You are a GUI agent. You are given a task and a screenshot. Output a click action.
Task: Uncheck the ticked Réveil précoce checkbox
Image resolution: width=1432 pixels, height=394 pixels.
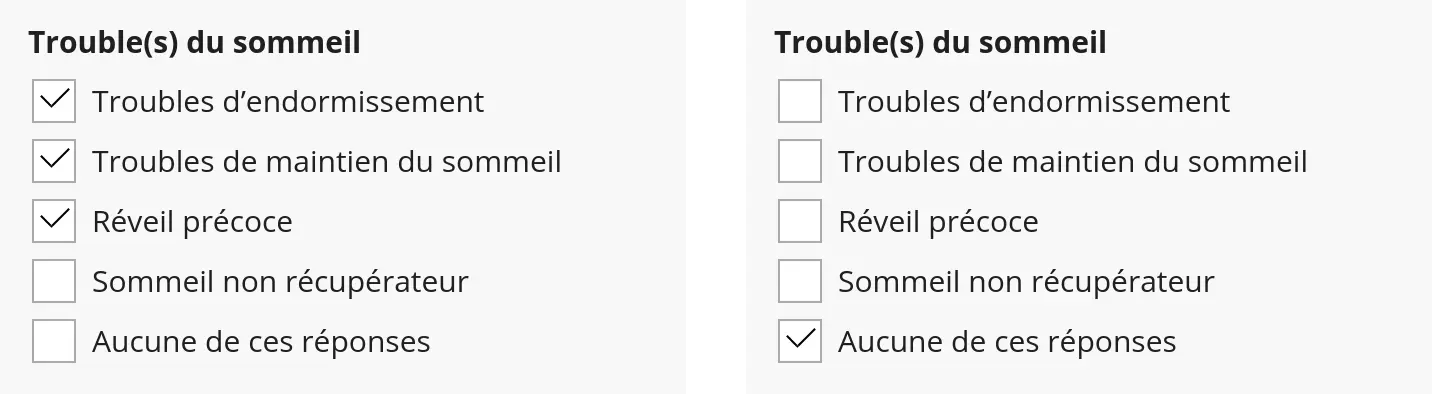point(54,221)
